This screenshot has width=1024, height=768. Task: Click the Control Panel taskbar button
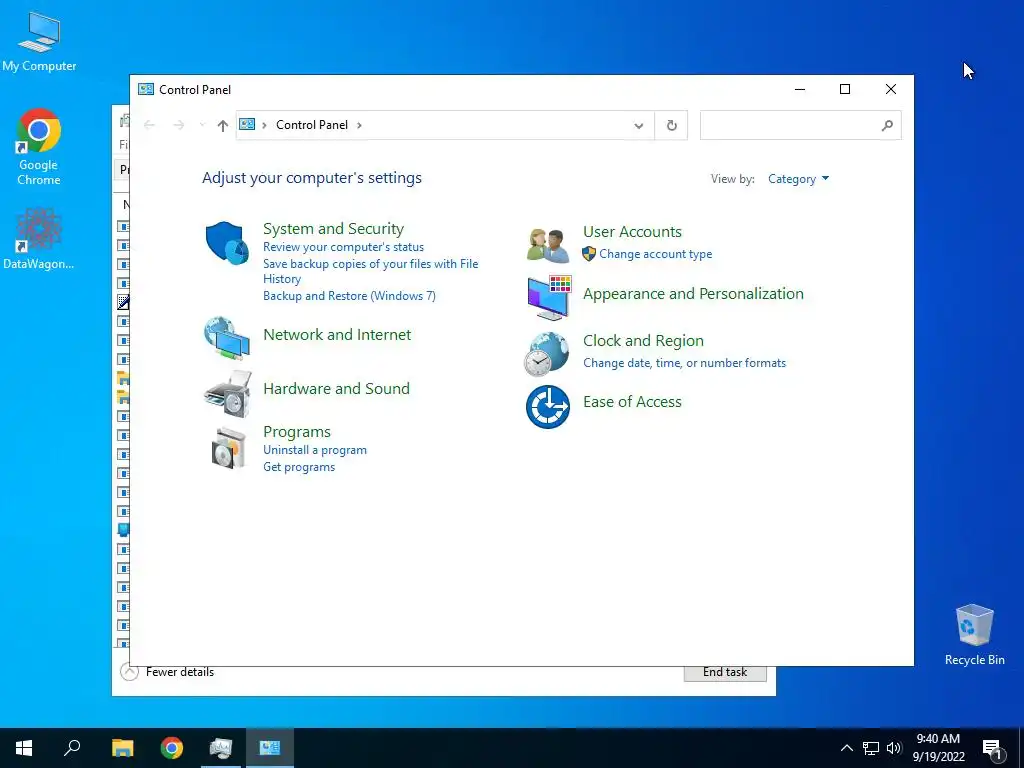click(x=270, y=748)
